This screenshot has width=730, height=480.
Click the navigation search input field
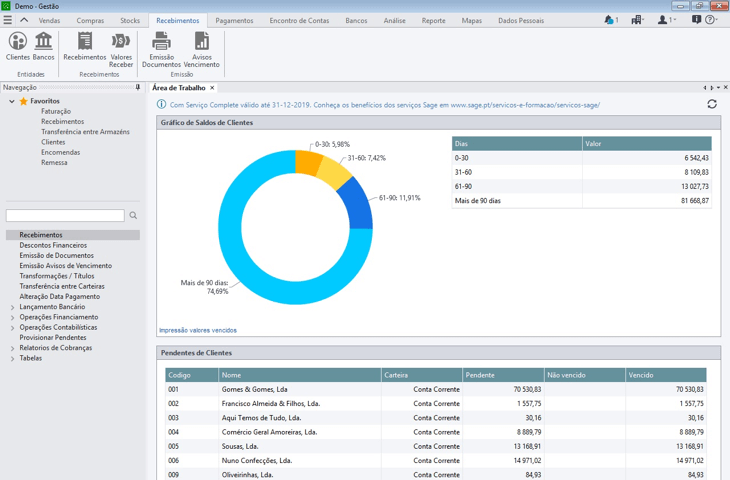(x=65, y=216)
